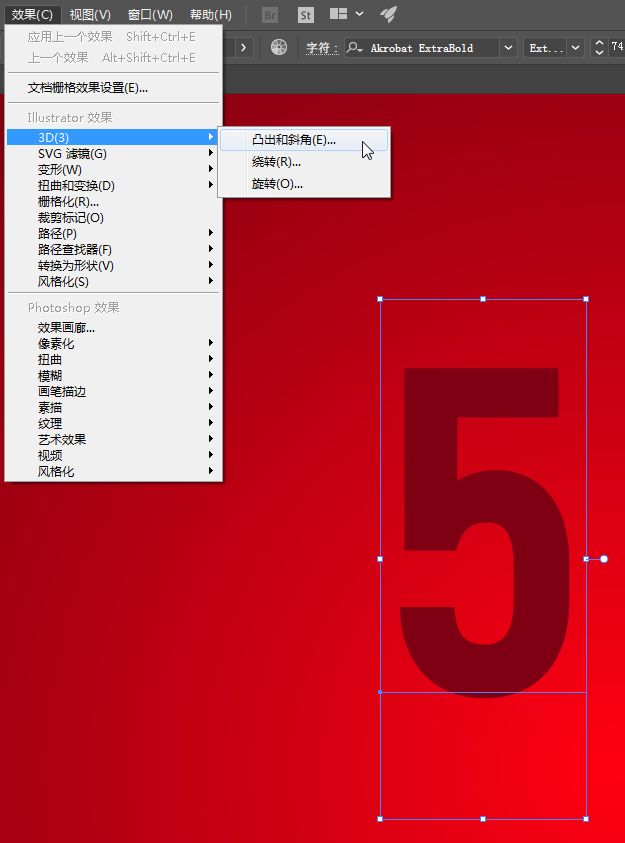The height and width of the screenshot is (843, 625).
Task: Click the arrange documents layout icon
Action: (x=339, y=14)
